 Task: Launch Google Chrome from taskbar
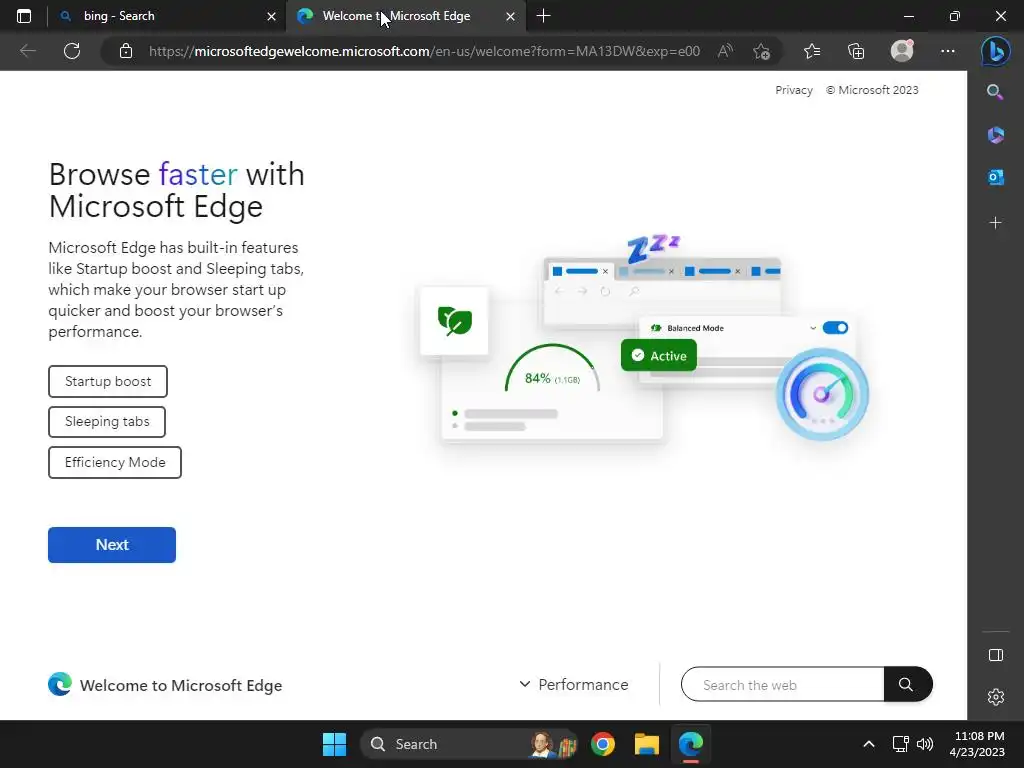pyautogui.click(x=603, y=744)
